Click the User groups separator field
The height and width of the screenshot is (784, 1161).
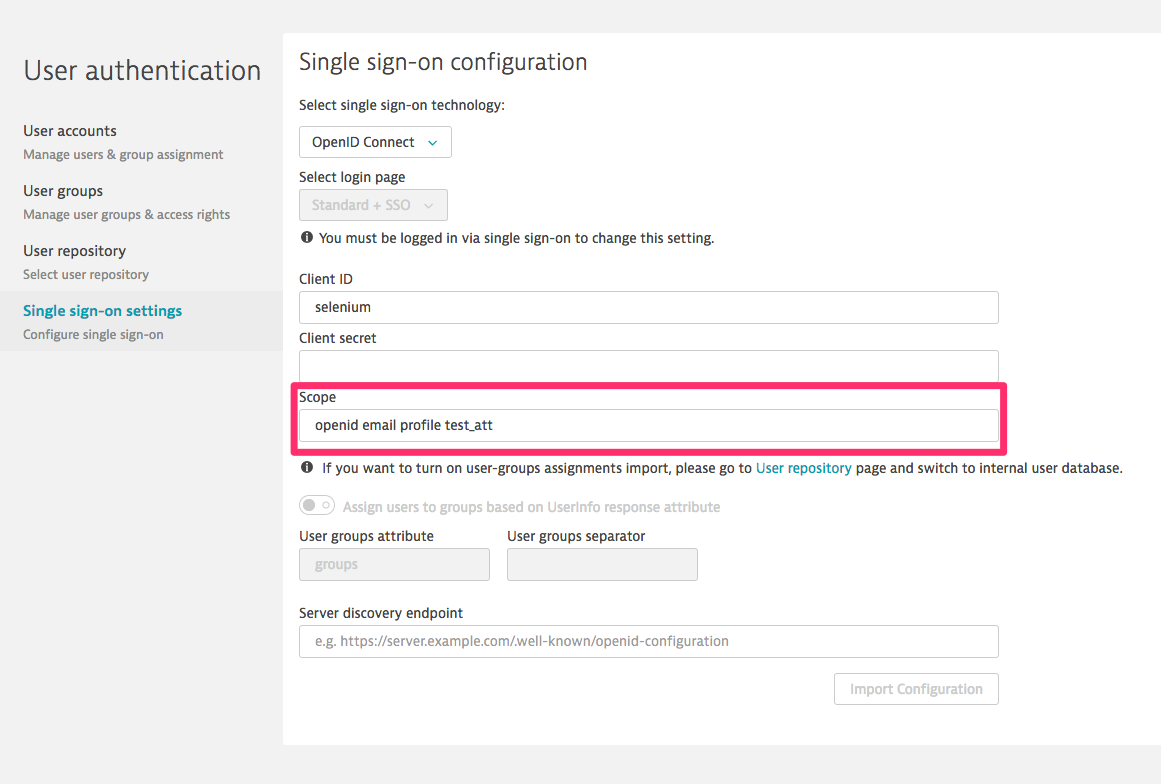pyautogui.click(x=602, y=564)
